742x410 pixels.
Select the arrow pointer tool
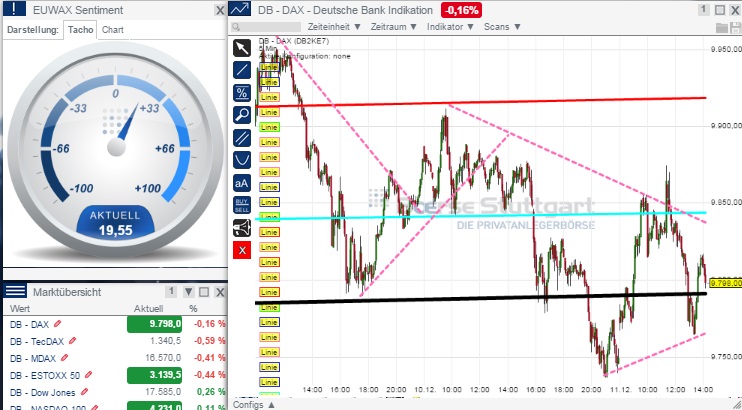tap(242, 48)
